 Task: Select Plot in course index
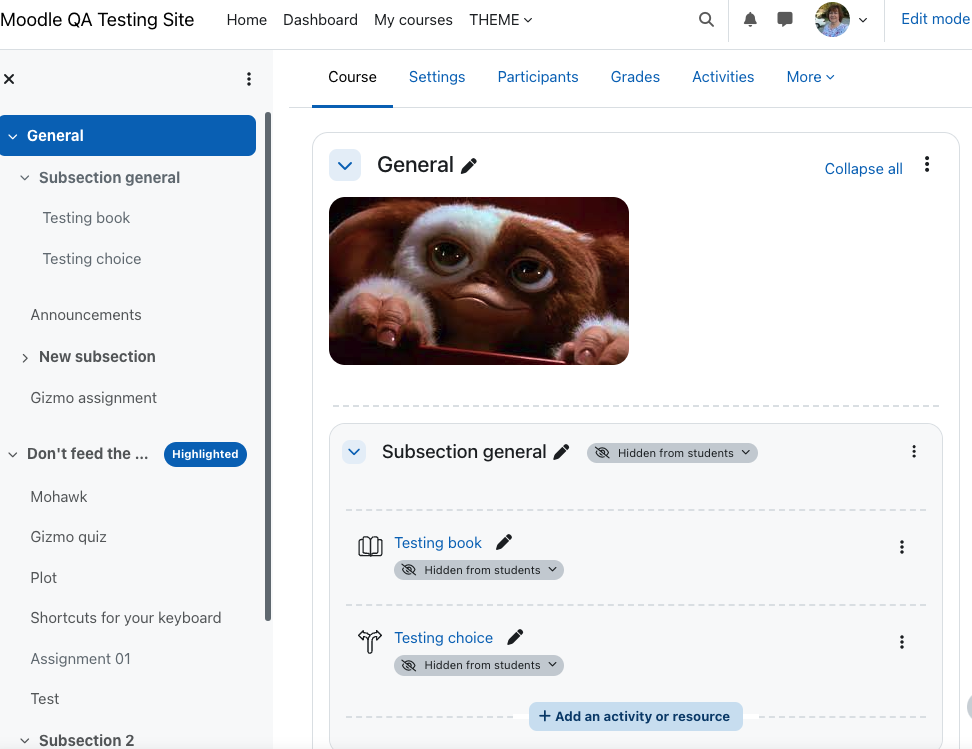point(43,578)
